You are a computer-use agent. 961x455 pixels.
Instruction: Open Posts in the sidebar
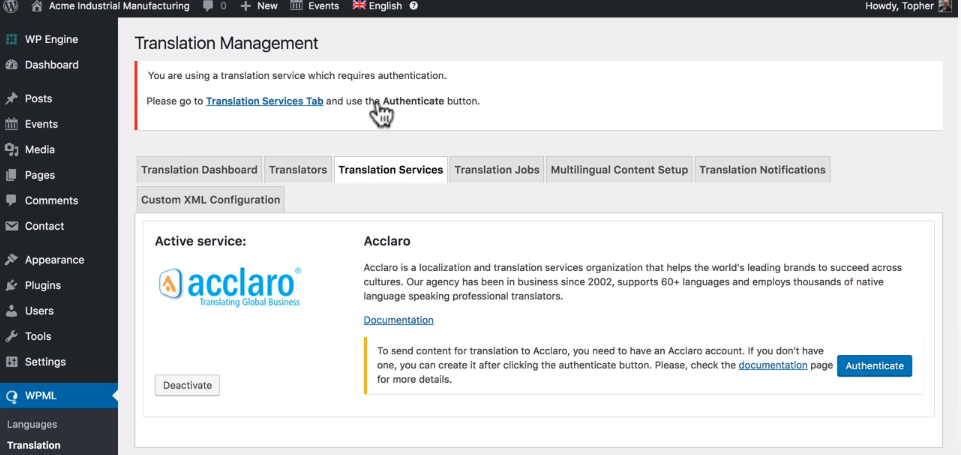[x=39, y=99]
